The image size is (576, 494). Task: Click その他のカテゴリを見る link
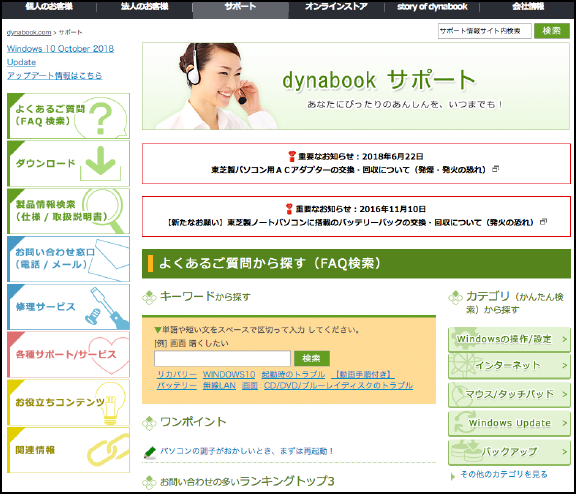(x=504, y=474)
